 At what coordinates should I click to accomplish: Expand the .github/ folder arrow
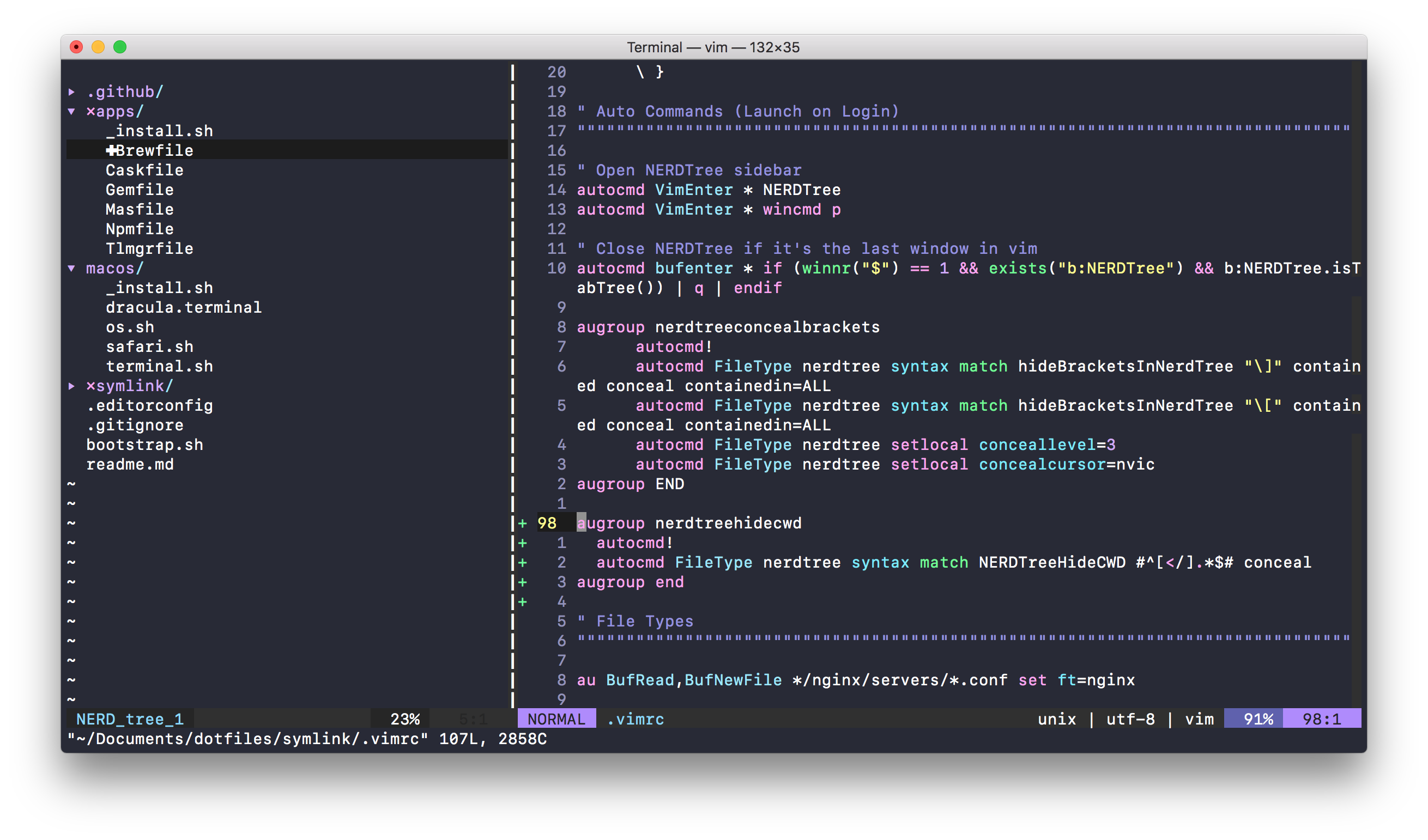pyautogui.click(x=71, y=91)
